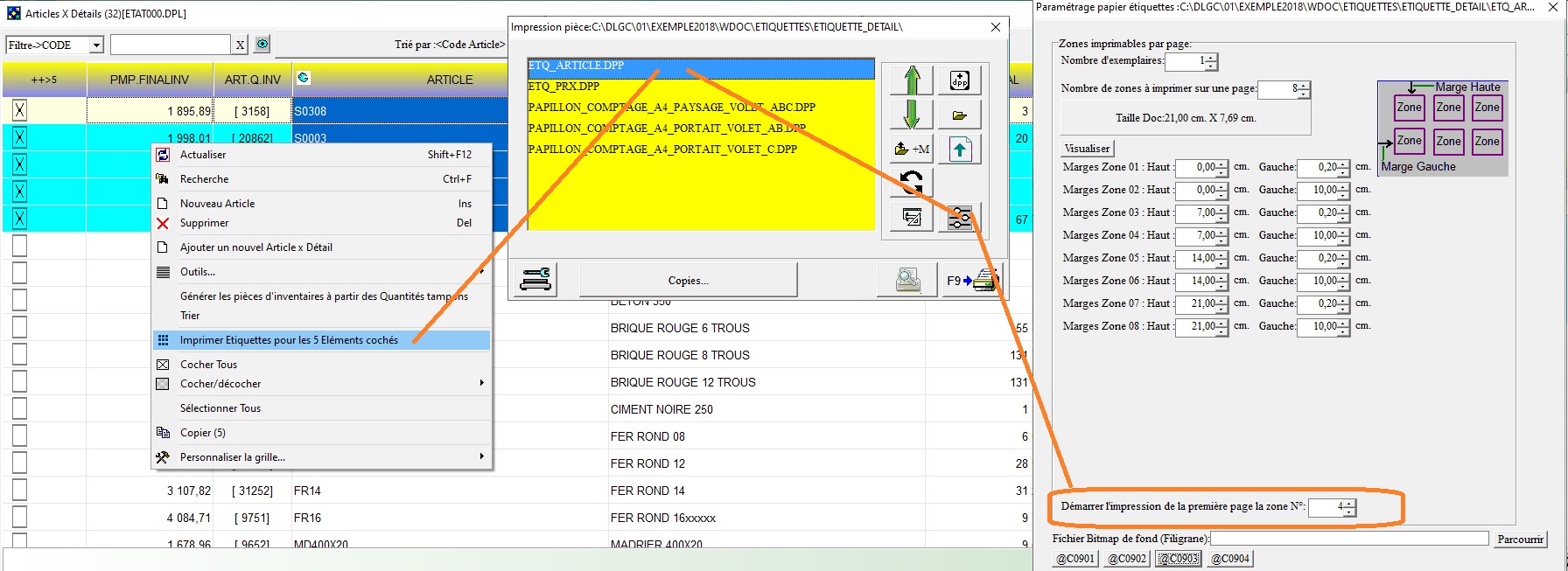Check the box for BRIQUE ROUGE 6 TROUS
The image size is (1568, 571).
click(19, 327)
